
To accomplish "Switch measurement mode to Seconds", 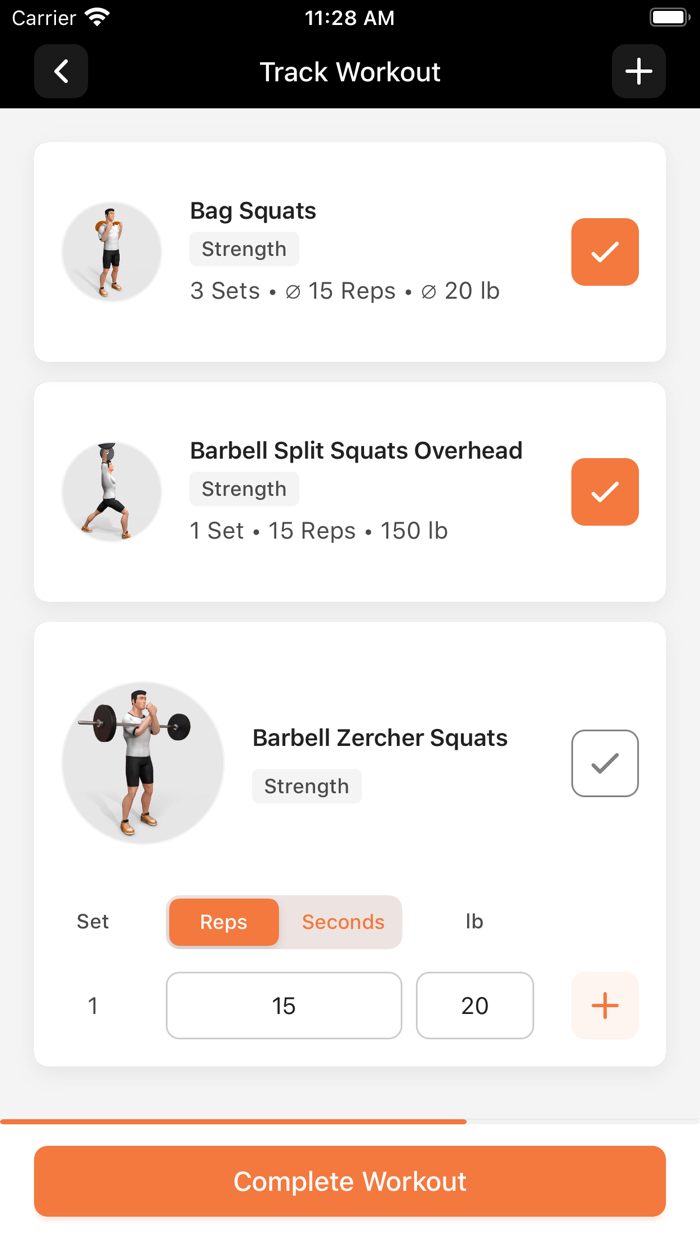I will click(343, 922).
